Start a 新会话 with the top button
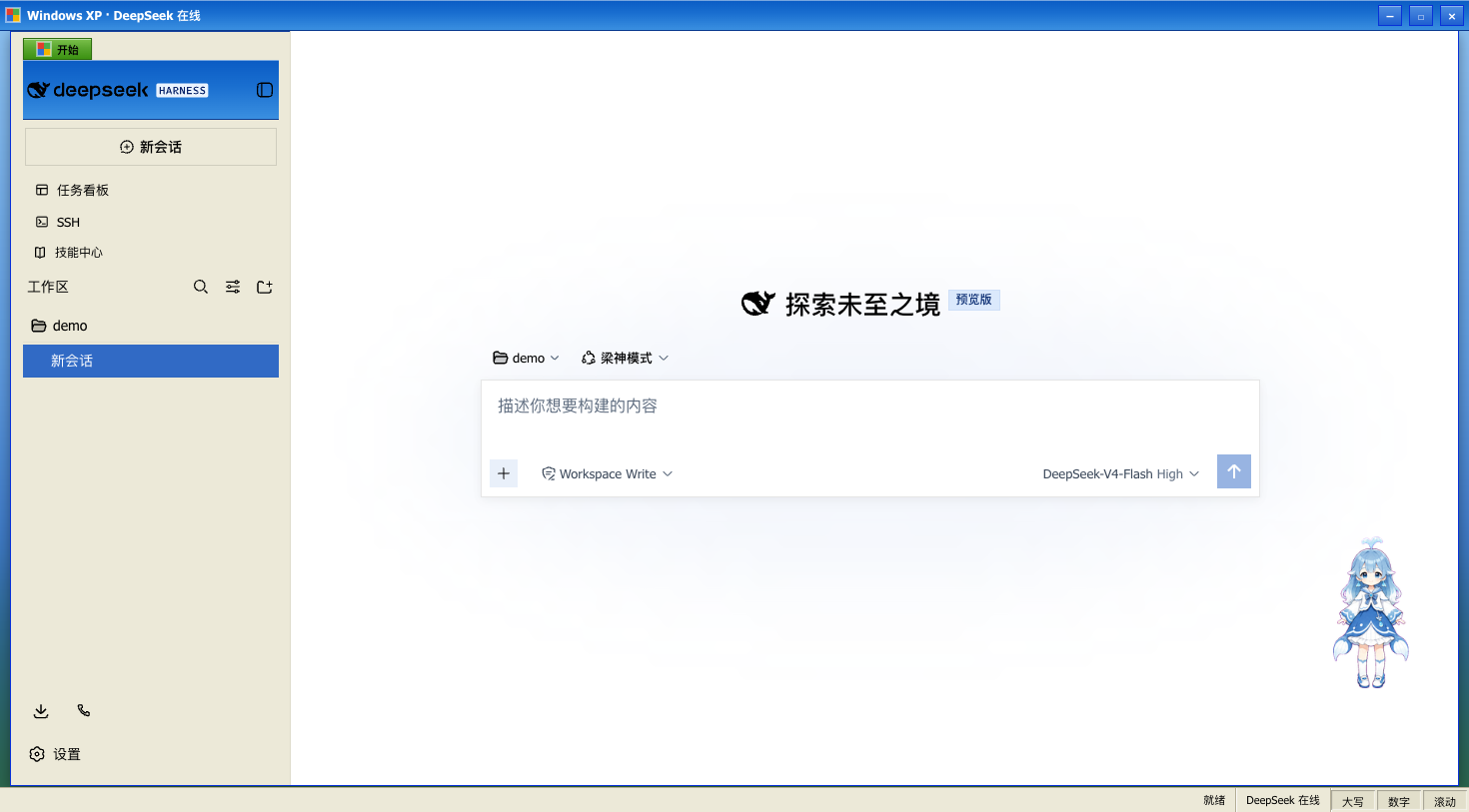 [151, 147]
